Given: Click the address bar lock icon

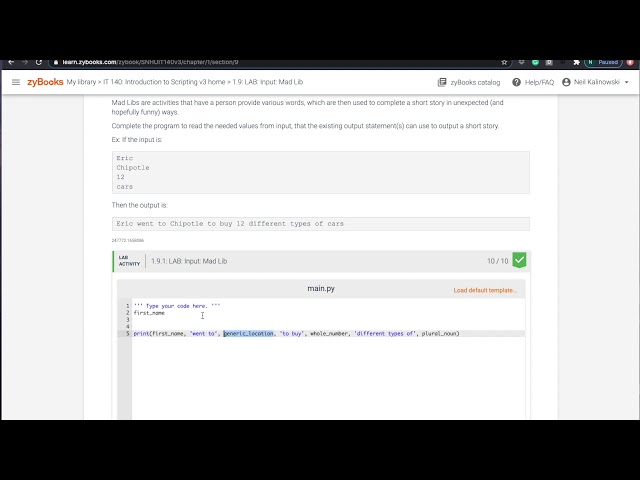Looking at the screenshot, I should tap(56, 62).
